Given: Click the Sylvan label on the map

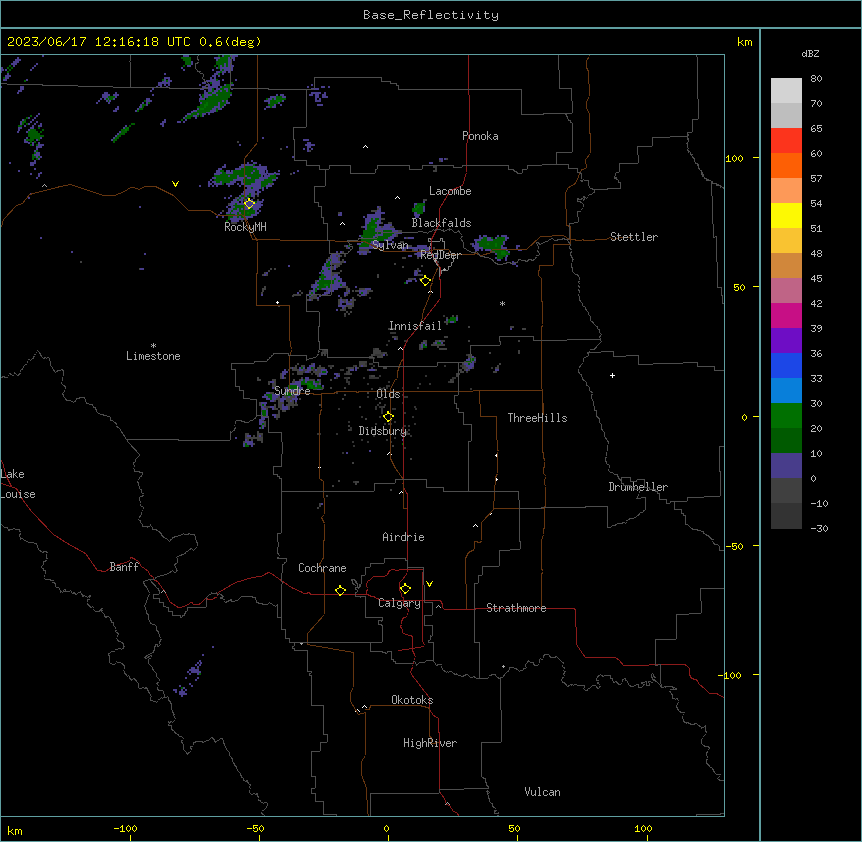Looking at the screenshot, I should (390, 245).
